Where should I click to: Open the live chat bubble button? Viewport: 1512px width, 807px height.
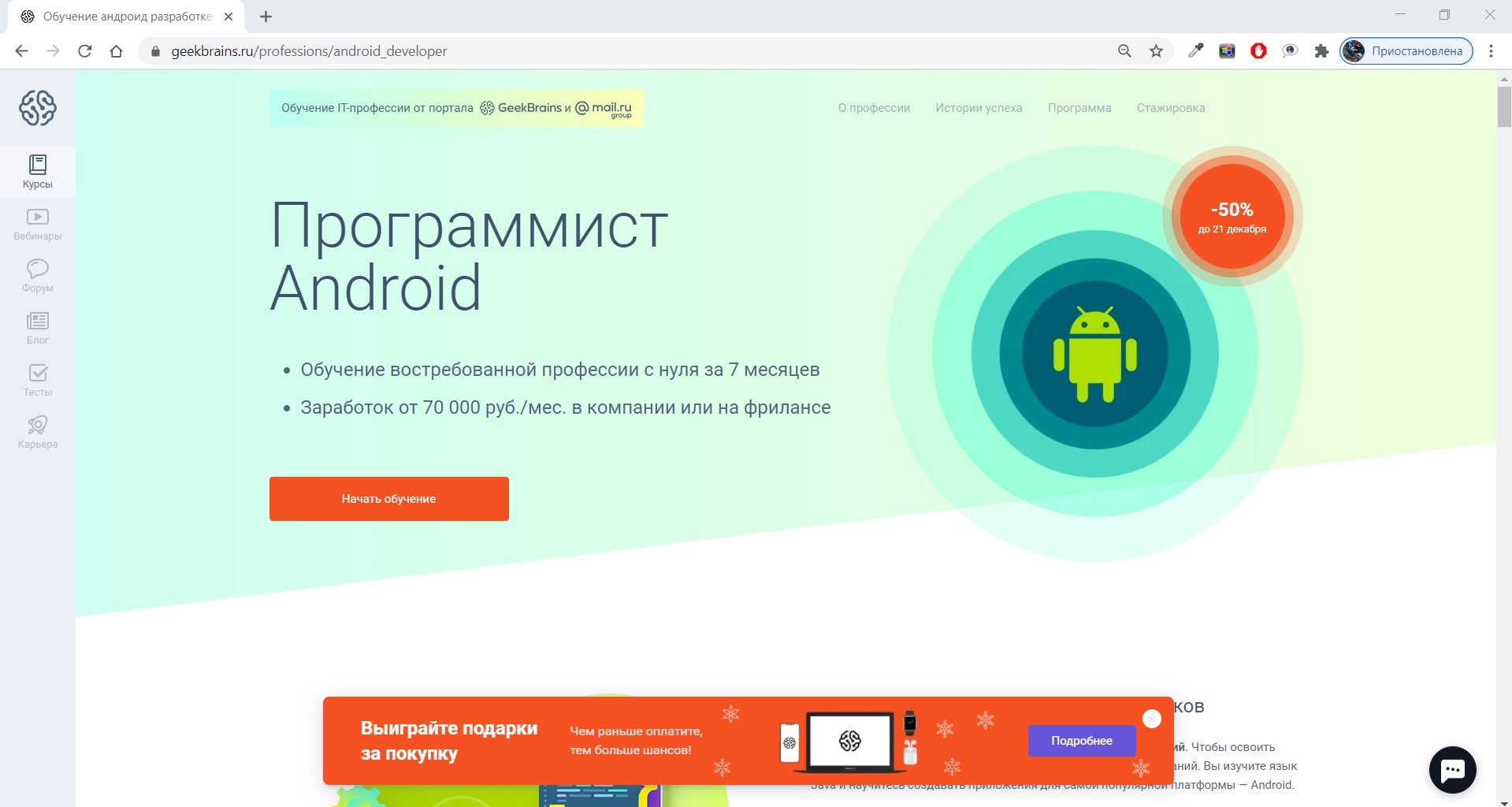pyautogui.click(x=1452, y=770)
